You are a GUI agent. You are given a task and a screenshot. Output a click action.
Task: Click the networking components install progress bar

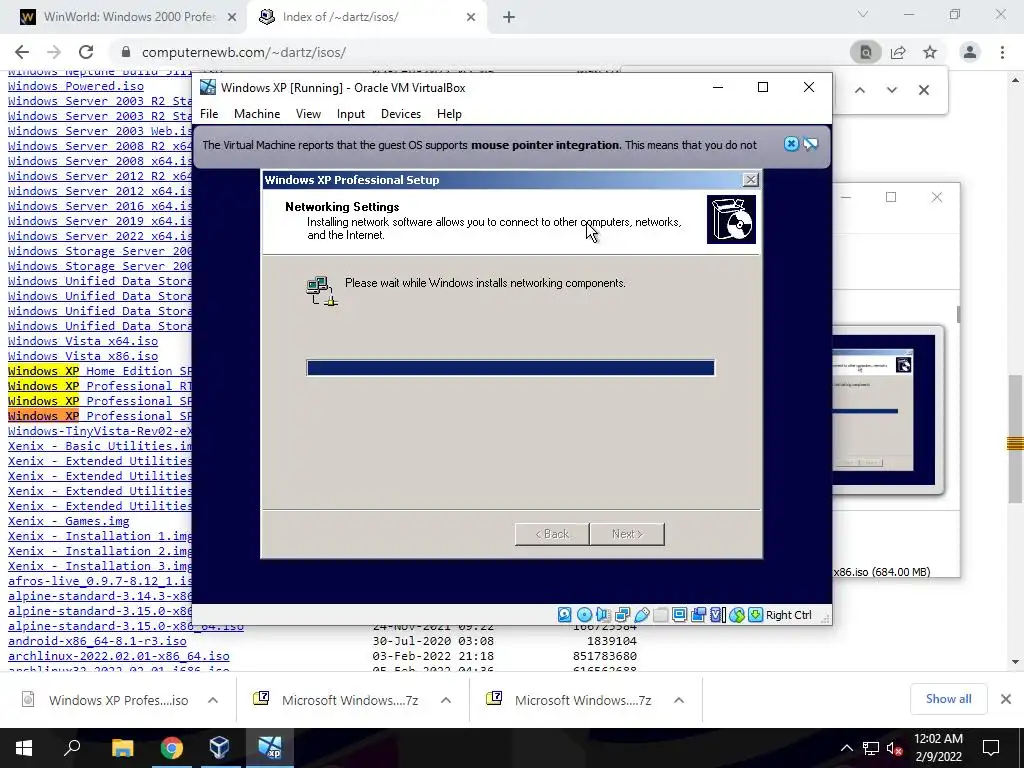pyautogui.click(x=511, y=368)
